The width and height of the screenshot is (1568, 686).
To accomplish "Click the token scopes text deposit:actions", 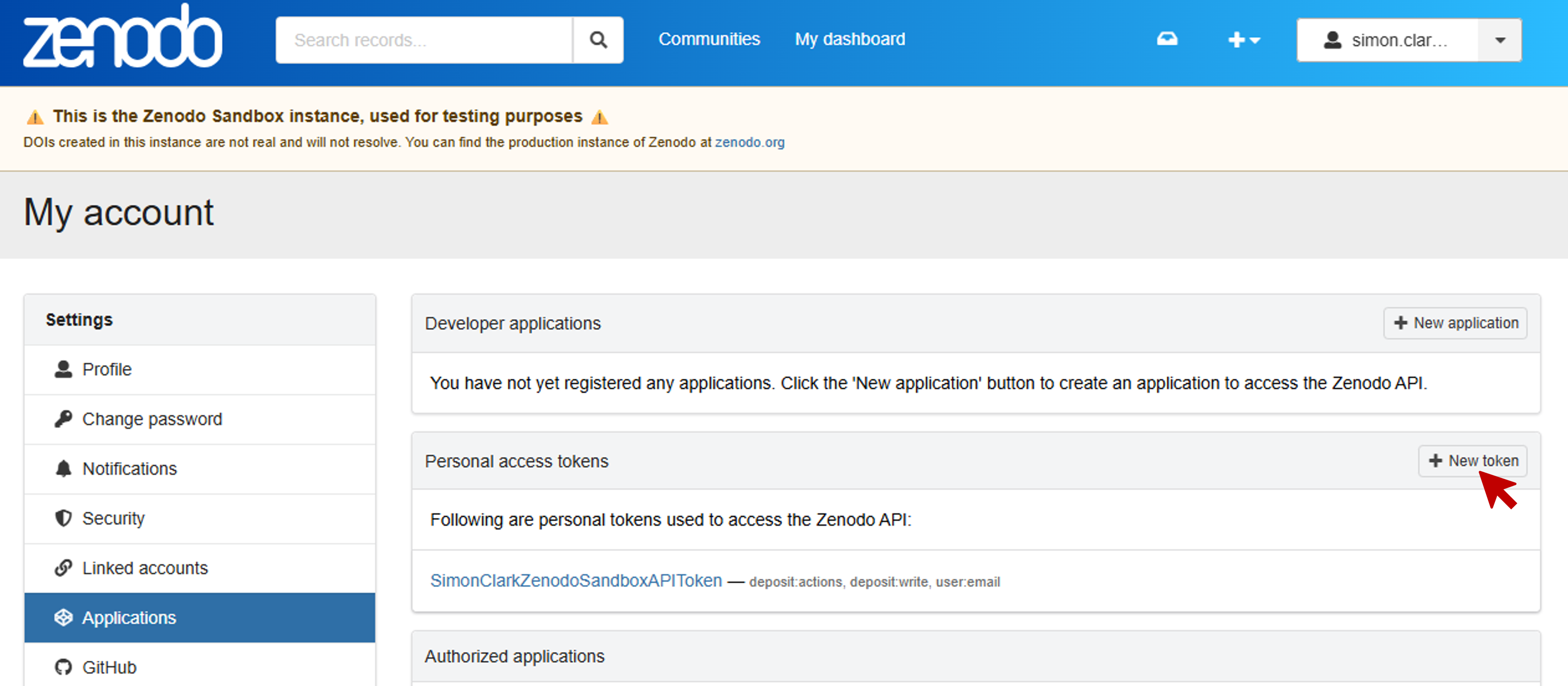I will coord(796,582).
